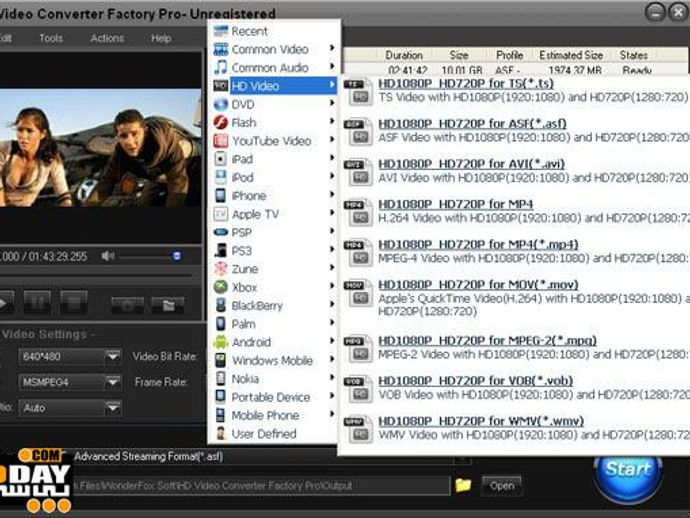Image resolution: width=690 pixels, height=518 pixels.
Task: Click the iPod device icon
Action: (220, 177)
